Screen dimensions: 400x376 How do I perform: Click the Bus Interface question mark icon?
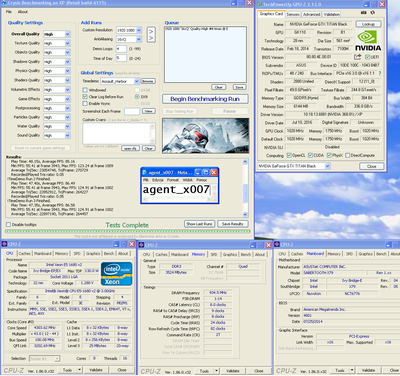(x=380, y=73)
